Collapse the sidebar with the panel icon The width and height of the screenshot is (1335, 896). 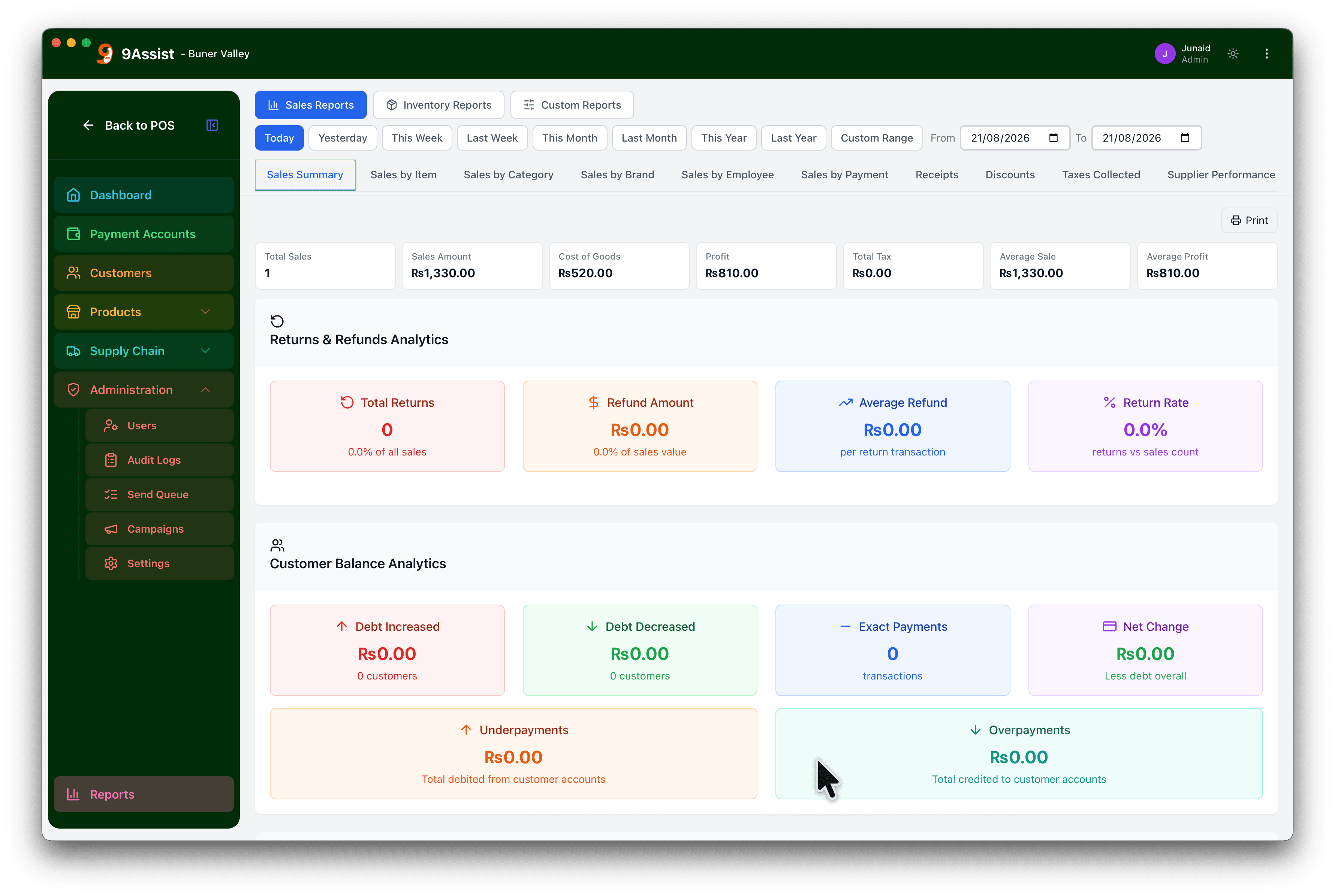(212, 125)
